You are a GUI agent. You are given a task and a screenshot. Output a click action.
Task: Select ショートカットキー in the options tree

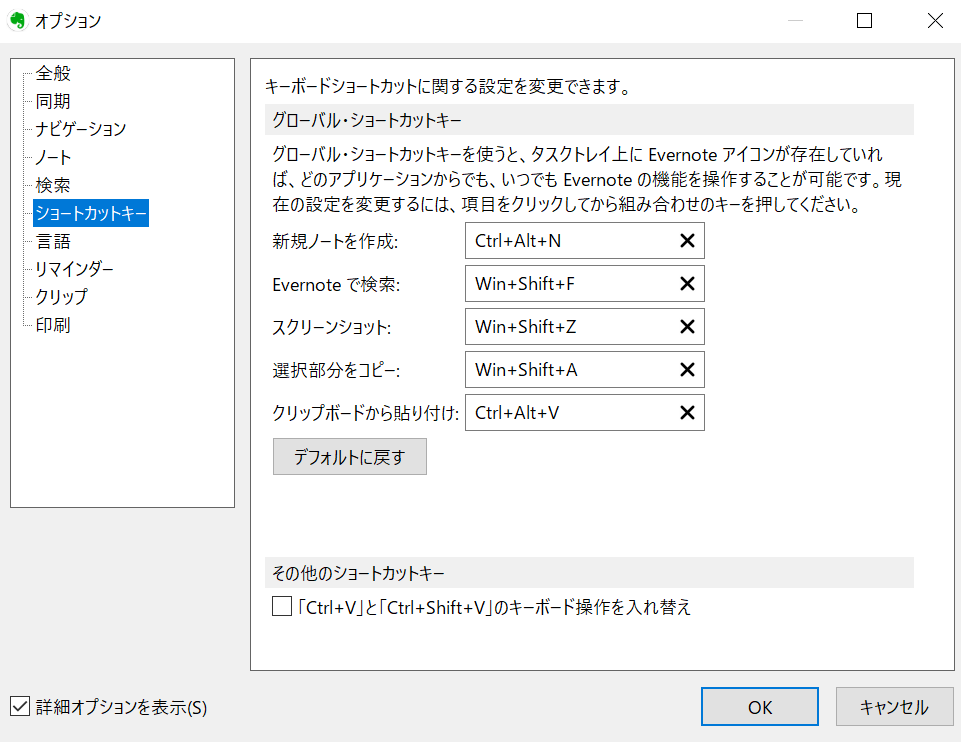click(91, 213)
